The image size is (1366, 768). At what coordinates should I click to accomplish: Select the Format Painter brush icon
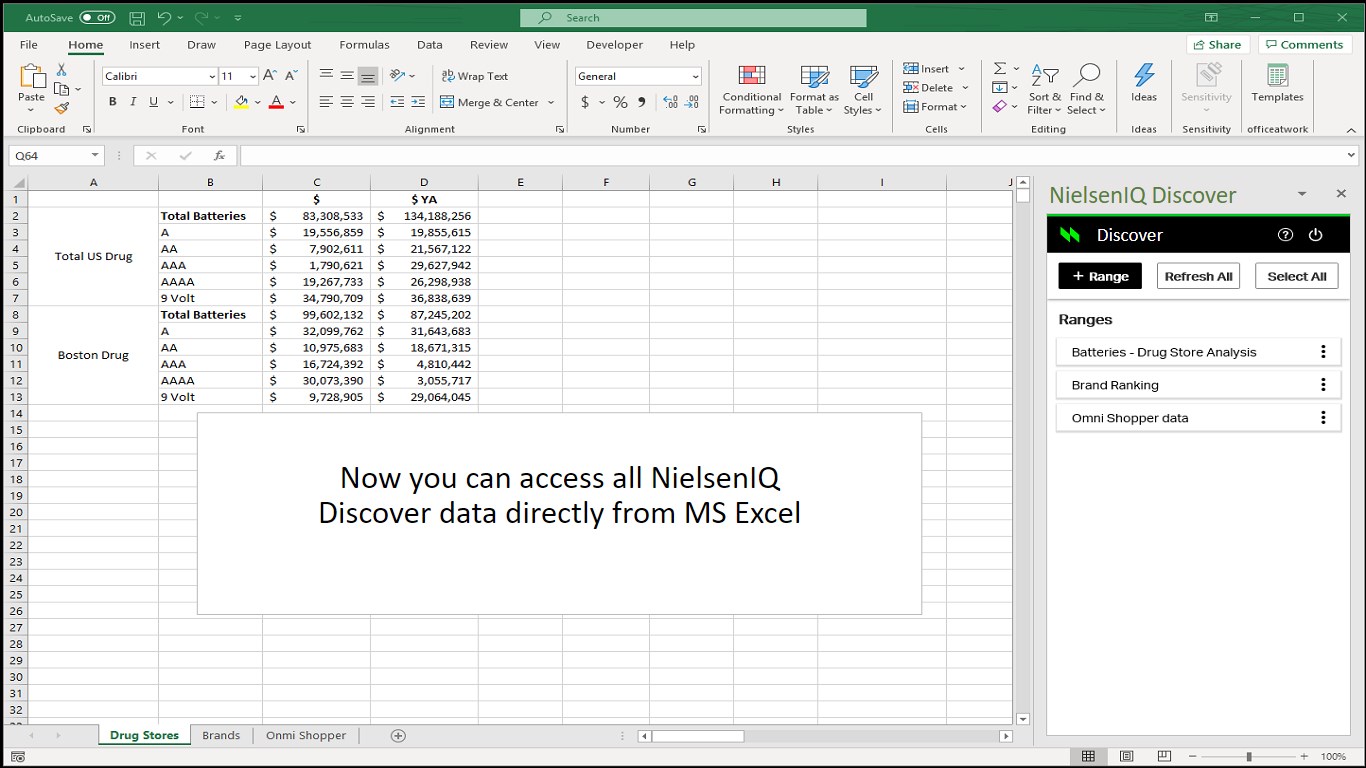click(x=62, y=108)
